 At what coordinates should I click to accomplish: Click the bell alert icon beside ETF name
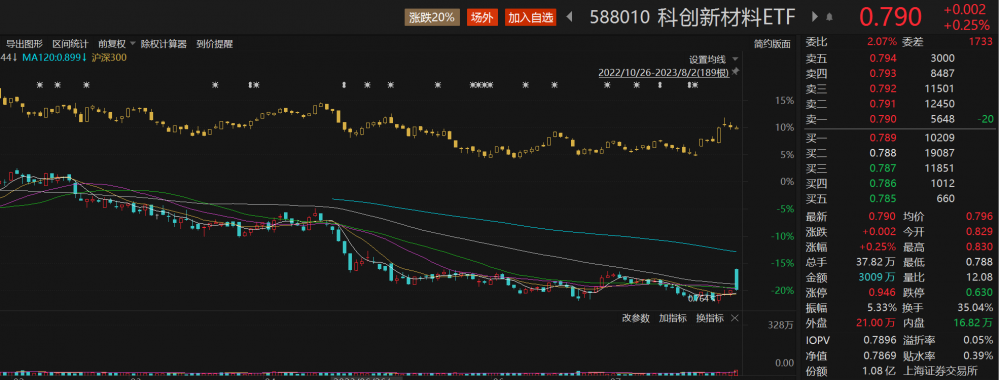[830, 18]
